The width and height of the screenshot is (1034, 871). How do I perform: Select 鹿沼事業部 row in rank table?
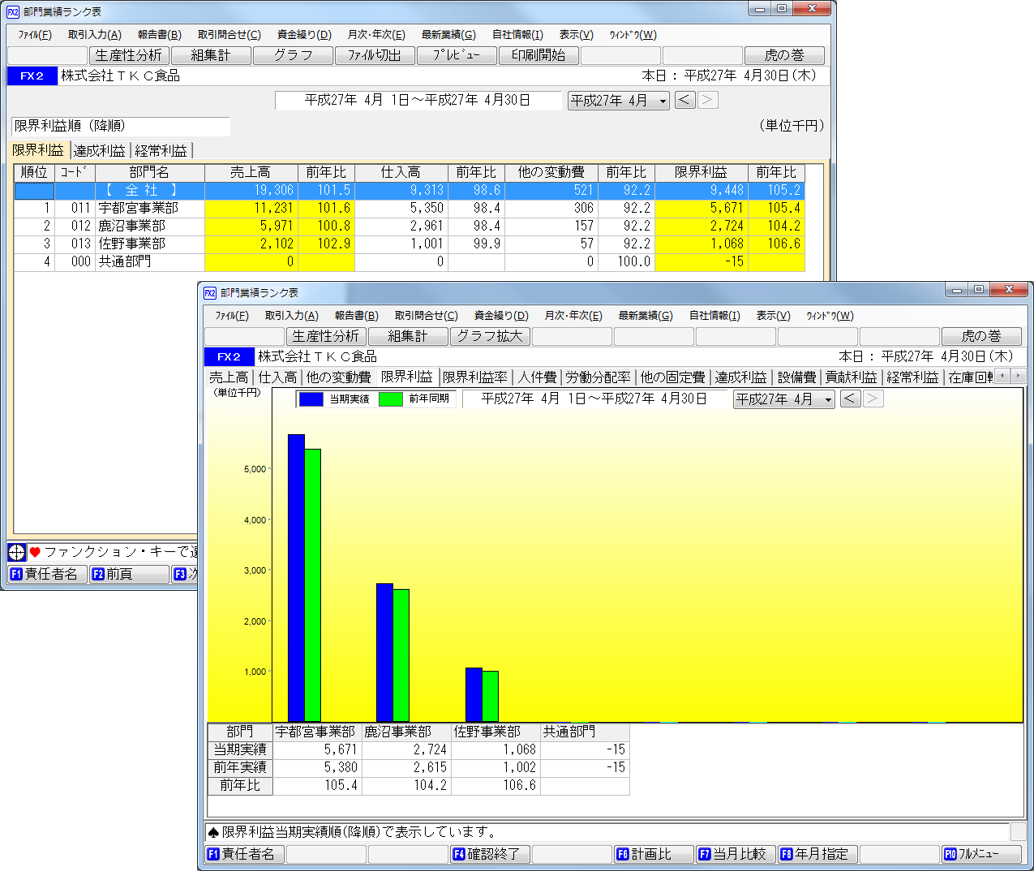(x=409, y=226)
